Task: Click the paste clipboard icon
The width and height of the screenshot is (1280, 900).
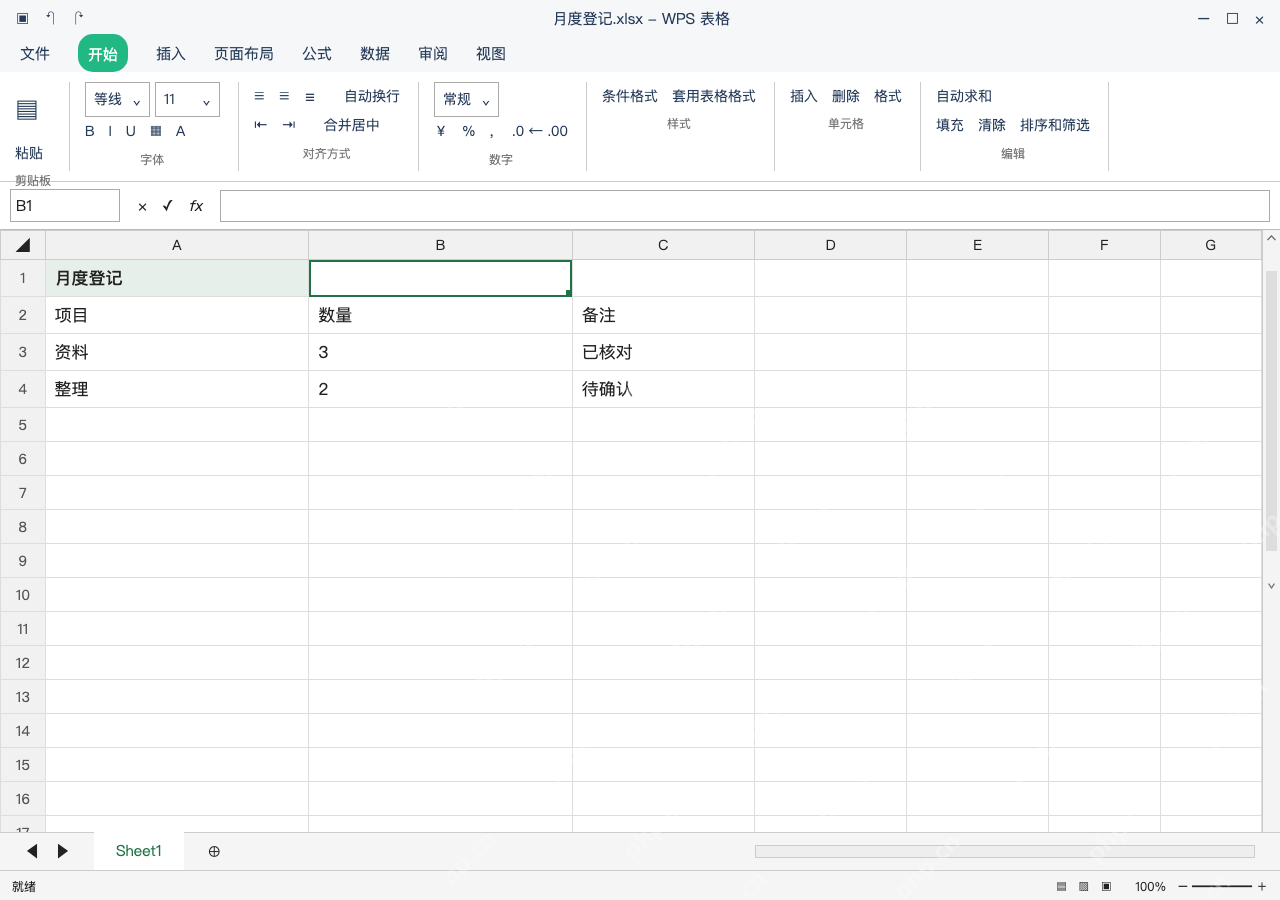Action: click(x=27, y=110)
